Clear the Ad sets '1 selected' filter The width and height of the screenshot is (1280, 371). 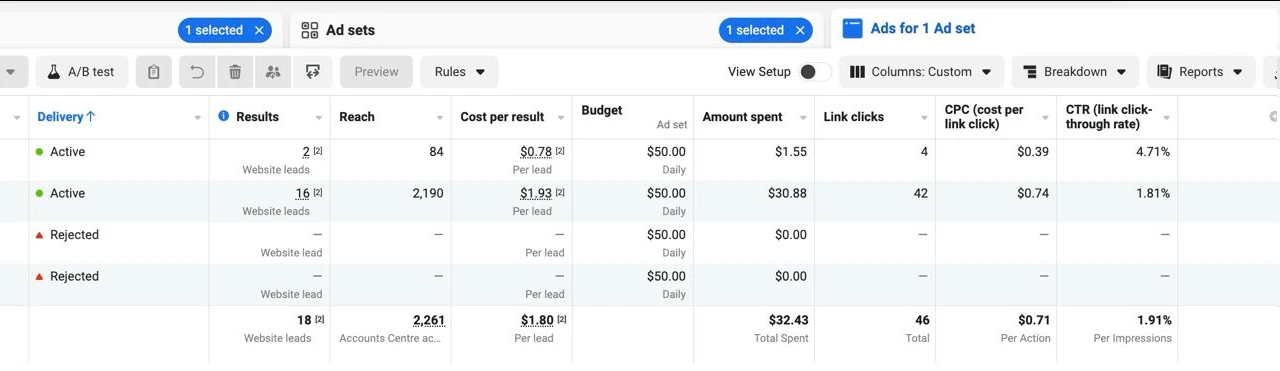point(800,30)
